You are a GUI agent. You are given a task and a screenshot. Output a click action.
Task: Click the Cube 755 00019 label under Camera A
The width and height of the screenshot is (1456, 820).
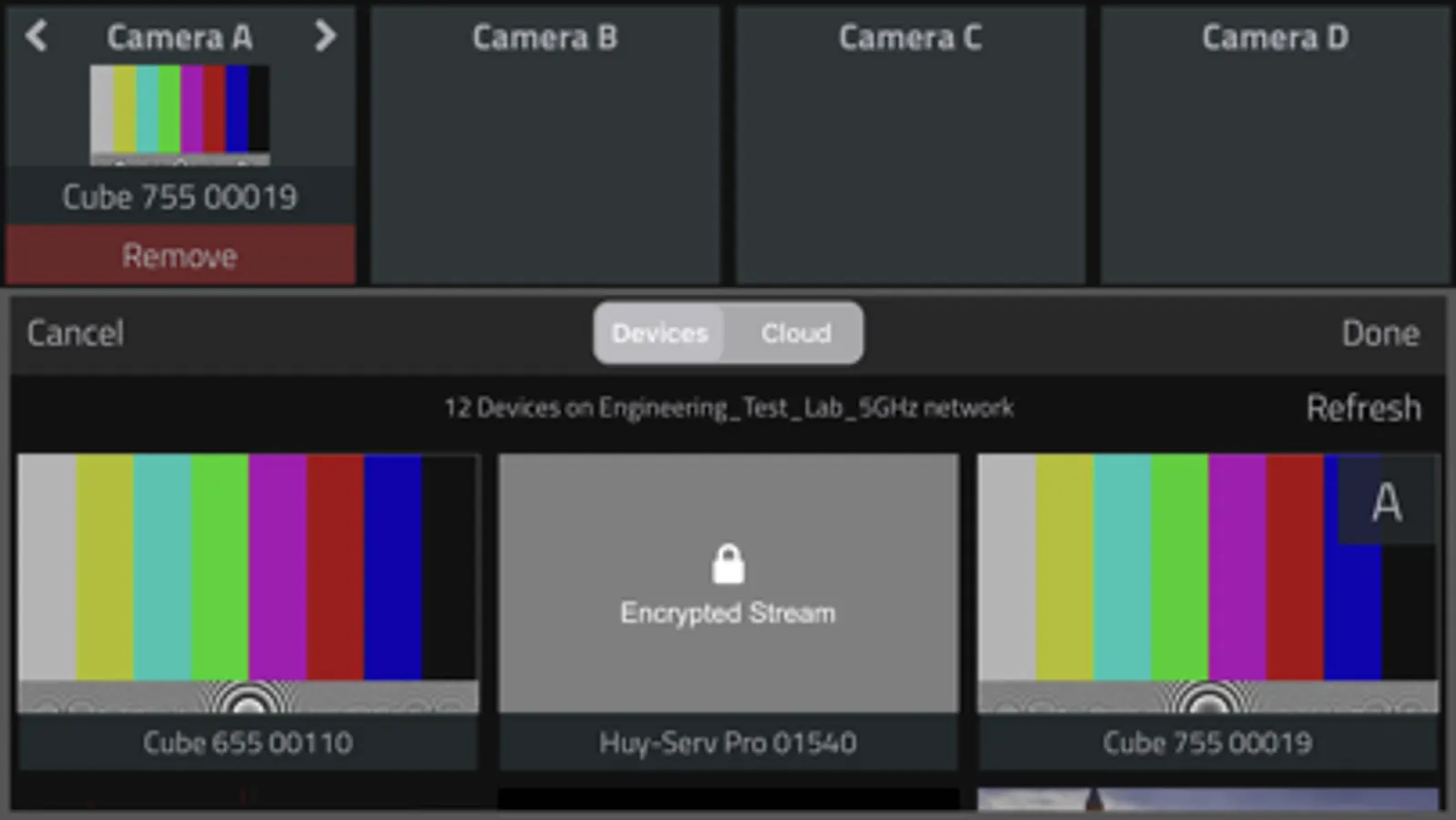[x=179, y=197]
